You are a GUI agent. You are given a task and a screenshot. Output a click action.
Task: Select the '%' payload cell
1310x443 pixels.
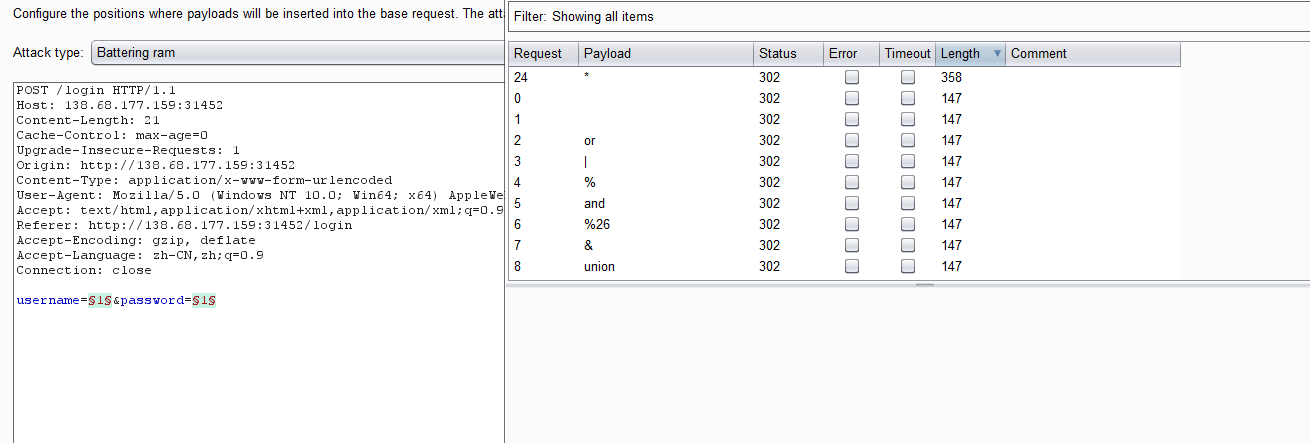665,182
